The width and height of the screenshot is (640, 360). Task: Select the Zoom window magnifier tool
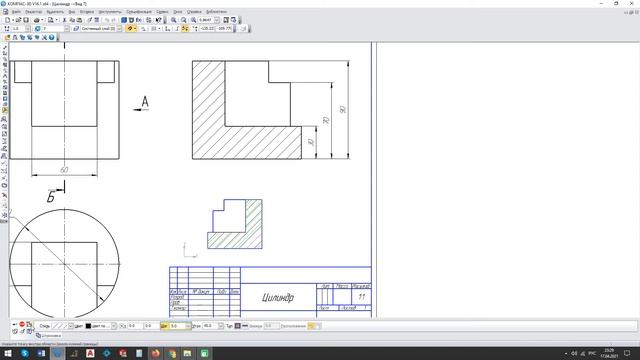click(173, 20)
